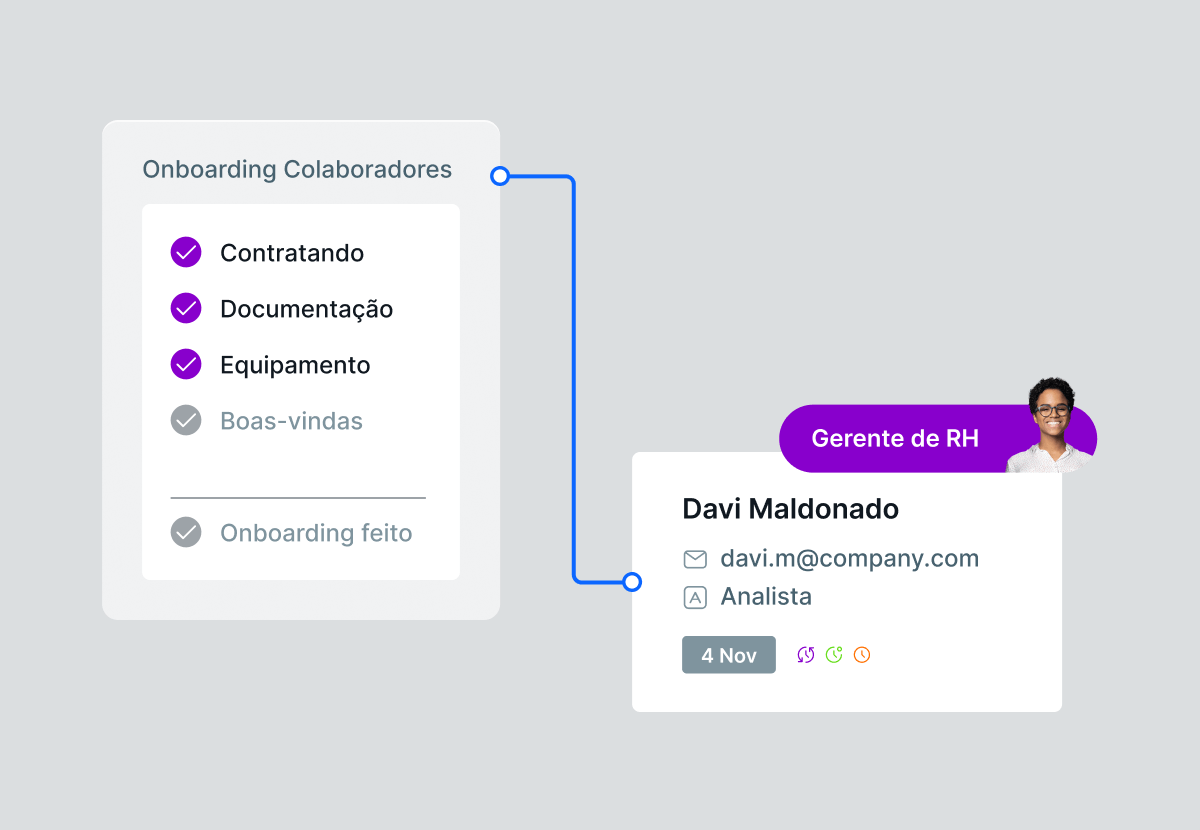Open the Onboarding Colaboradores title

297,170
